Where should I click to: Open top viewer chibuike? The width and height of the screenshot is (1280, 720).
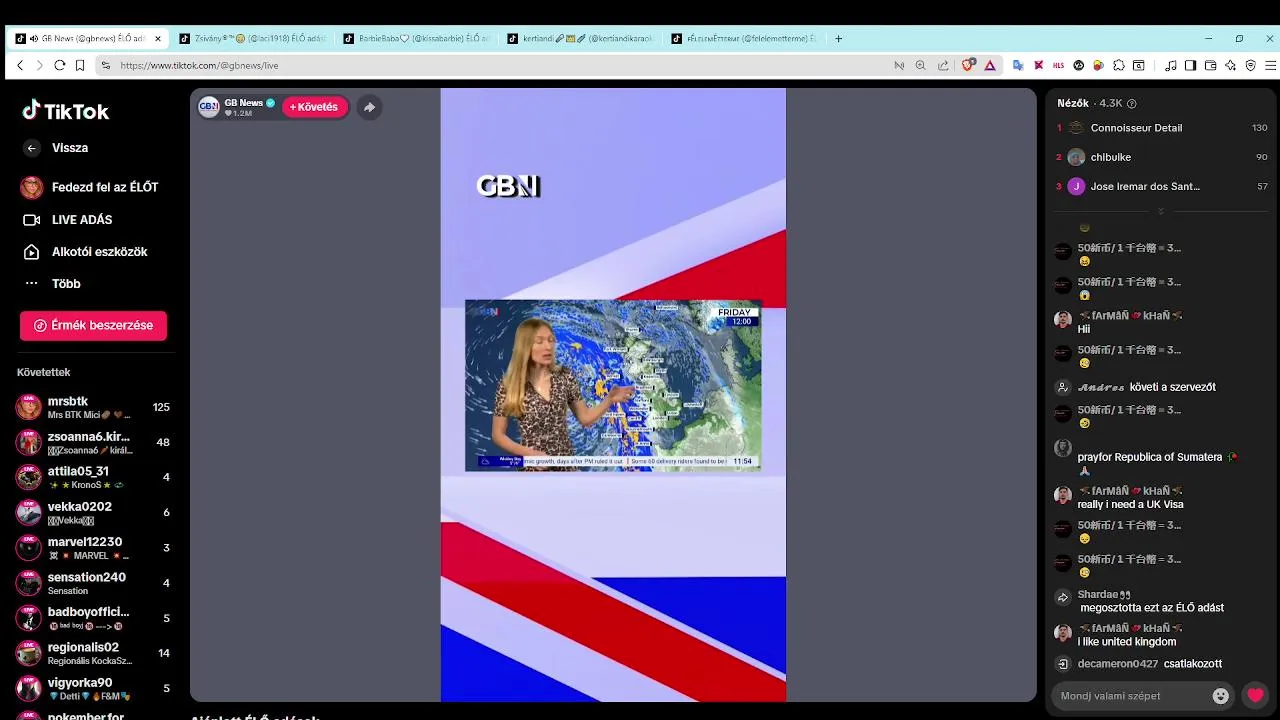pyautogui.click(x=1162, y=157)
